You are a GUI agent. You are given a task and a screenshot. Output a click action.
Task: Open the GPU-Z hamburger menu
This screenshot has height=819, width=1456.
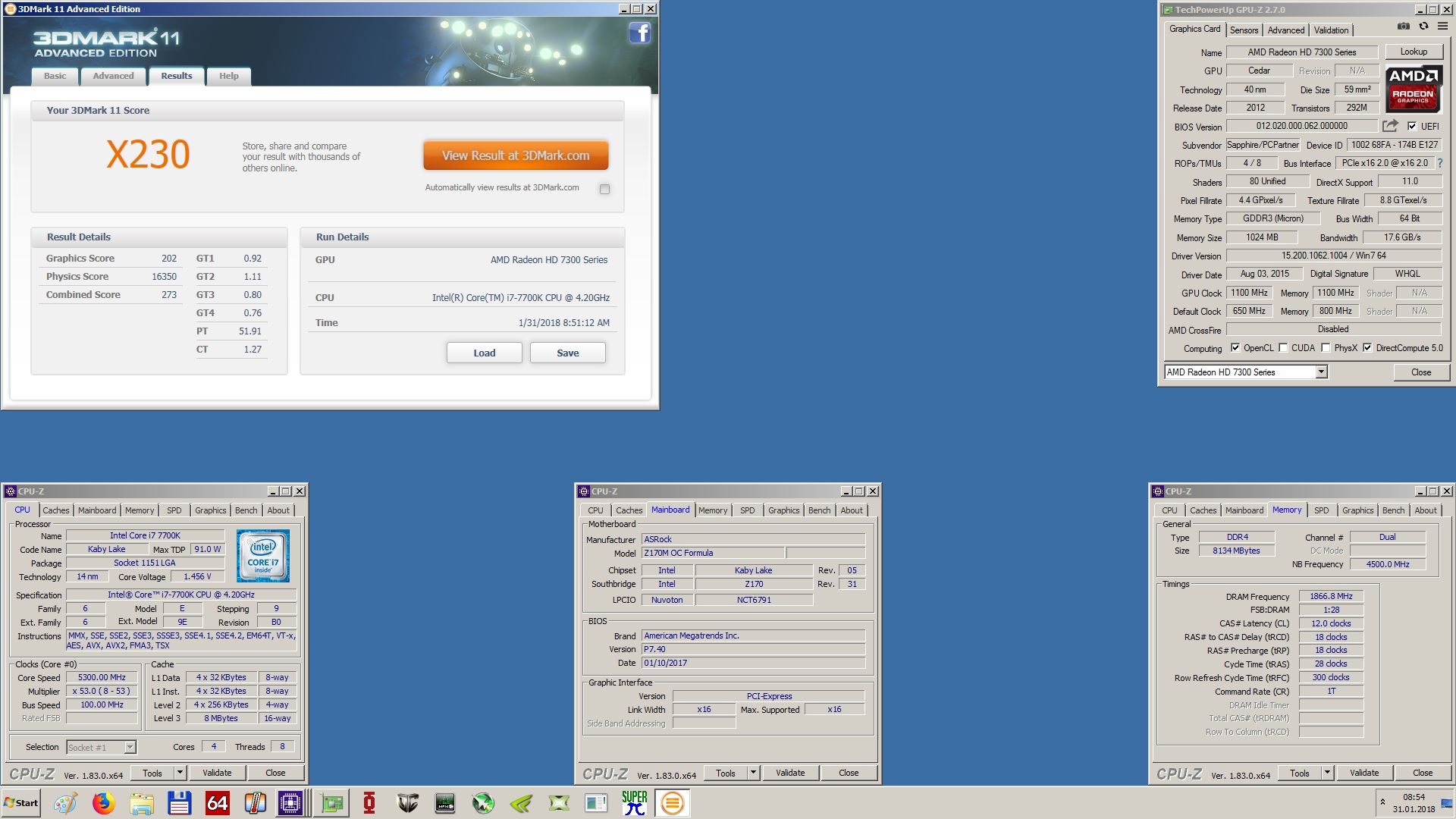pyautogui.click(x=1442, y=26)
